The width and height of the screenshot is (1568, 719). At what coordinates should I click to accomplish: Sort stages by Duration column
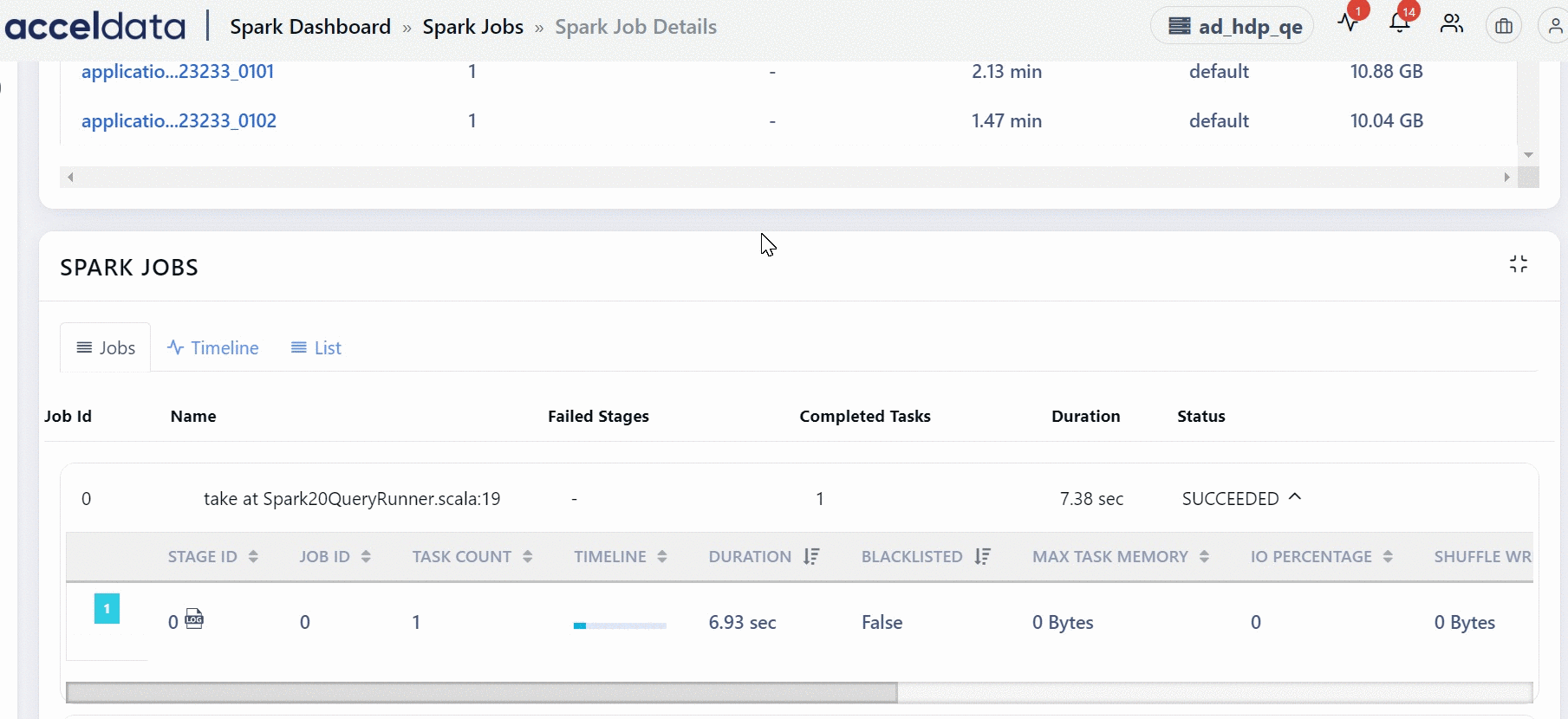click(x=811, y=557)
